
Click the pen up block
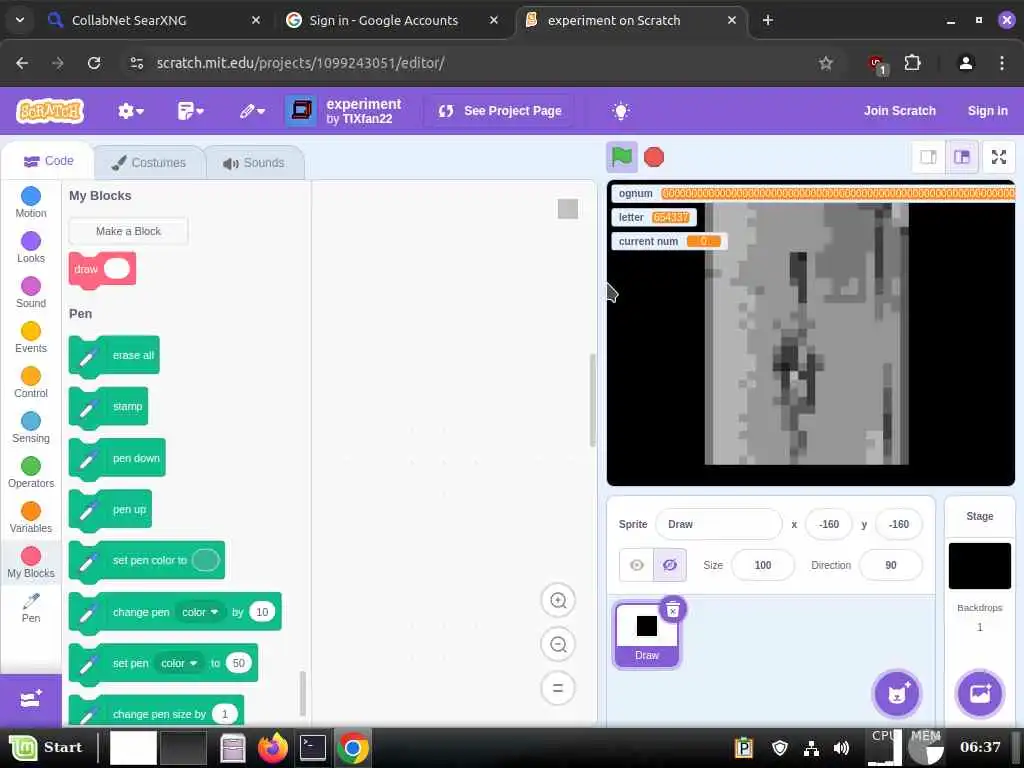110,510
